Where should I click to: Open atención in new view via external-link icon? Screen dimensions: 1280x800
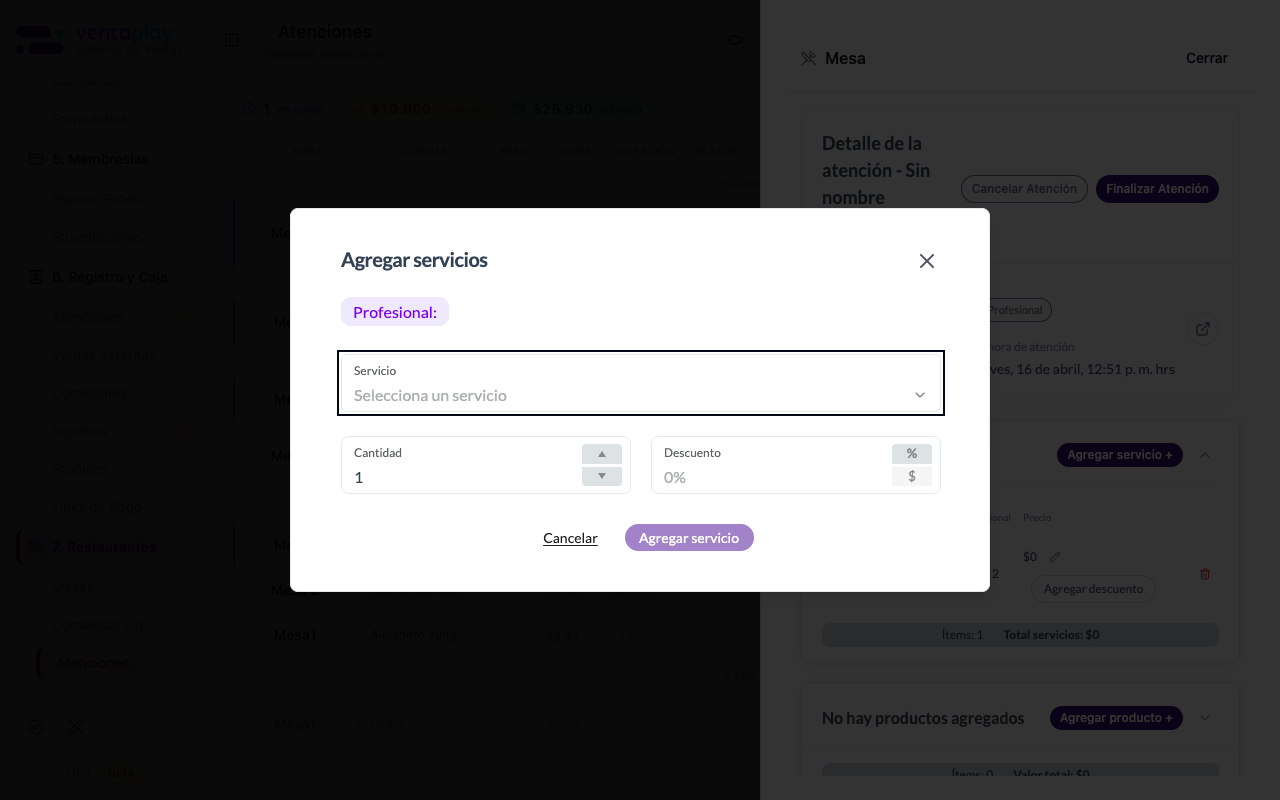pos(1202,328)
